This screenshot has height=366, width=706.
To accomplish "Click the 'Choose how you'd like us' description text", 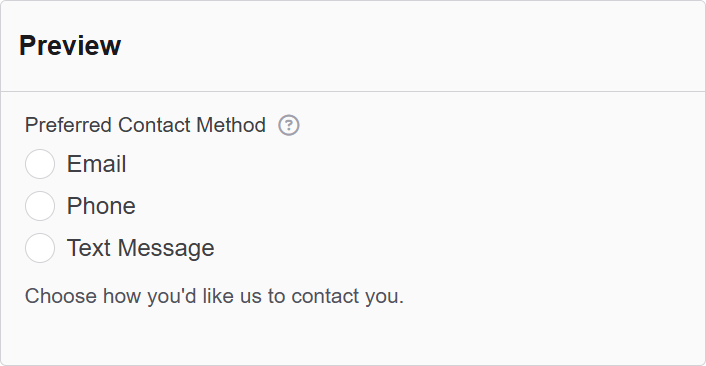I will 214,296.
